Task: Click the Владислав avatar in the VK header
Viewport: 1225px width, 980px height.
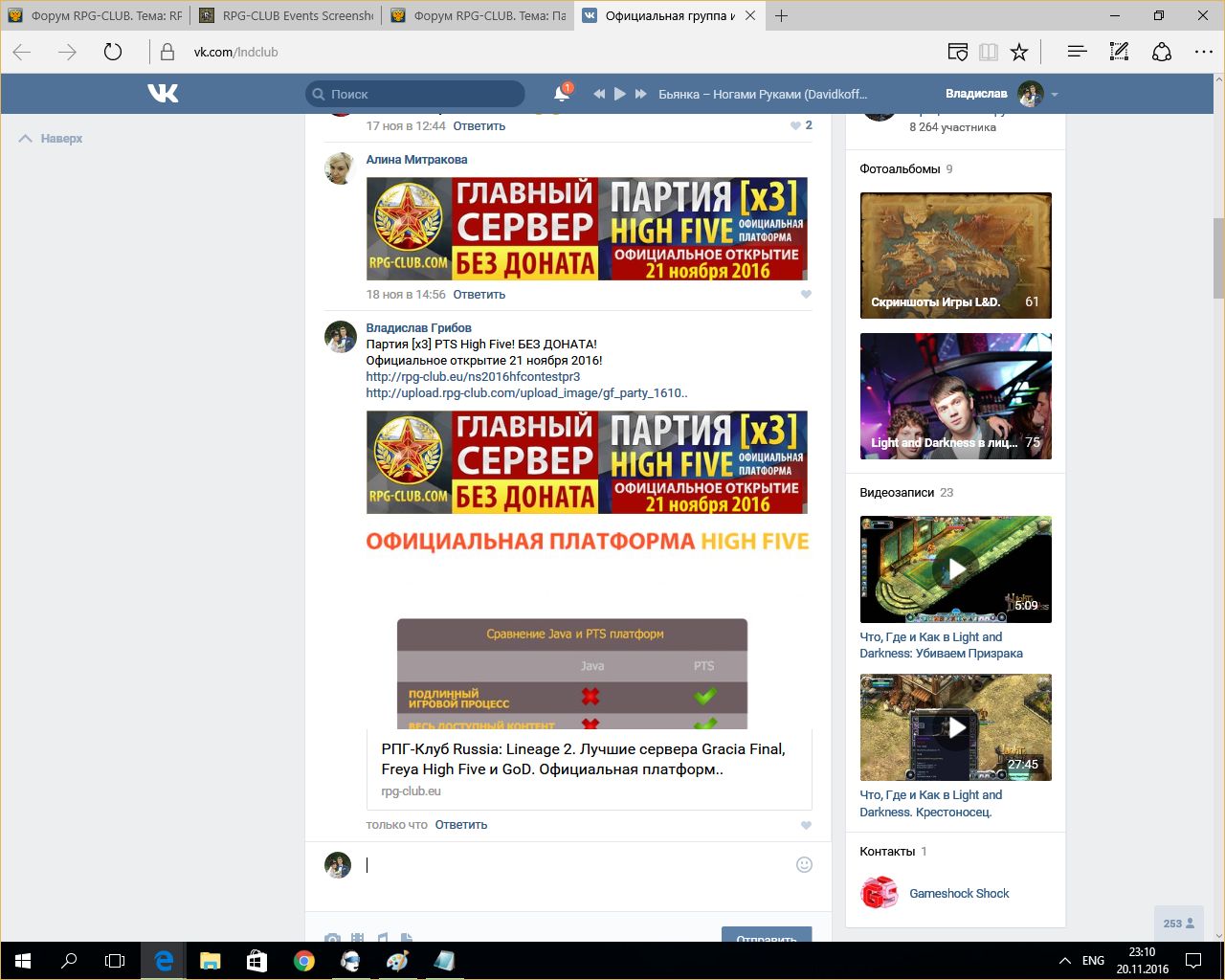Action: (x=1030, y=94)
